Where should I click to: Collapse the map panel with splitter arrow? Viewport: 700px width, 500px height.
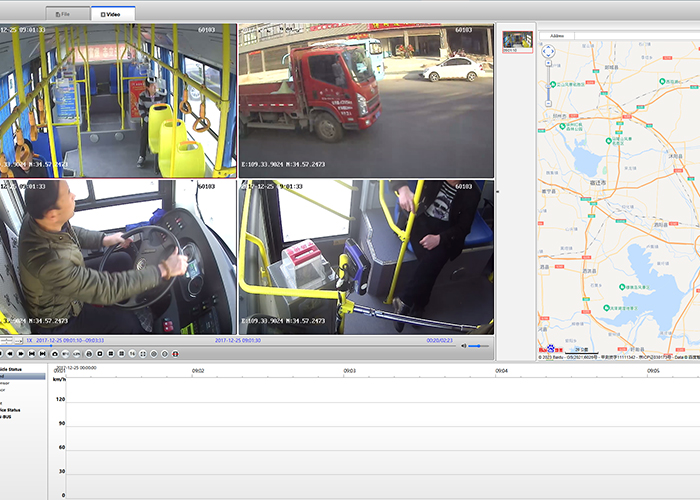pos(497,192)
